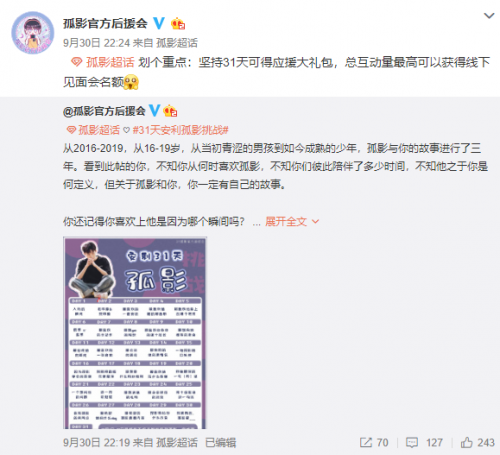This screenshot has height=455, width=500.
Task: Open comments with count 127
Action: pos(424,443)
